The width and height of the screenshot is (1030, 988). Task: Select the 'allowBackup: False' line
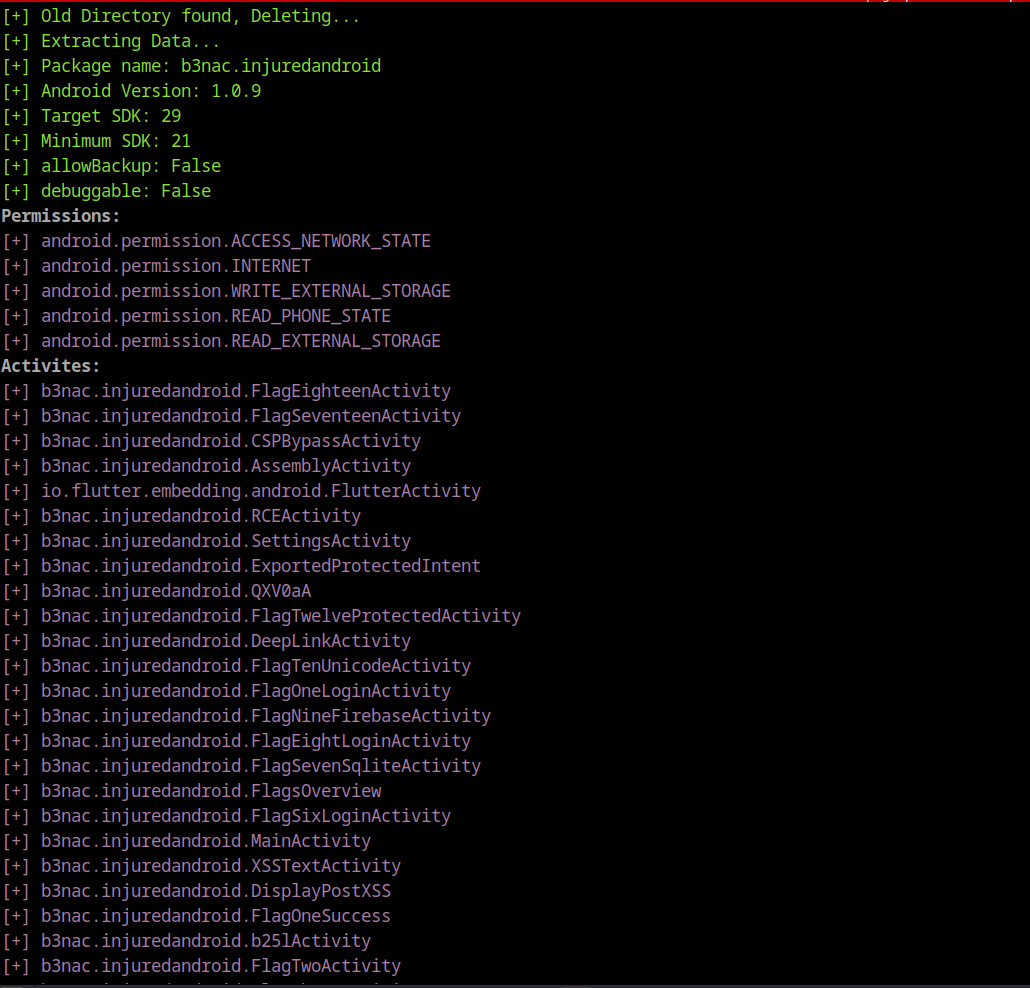[x=112, y=166]
